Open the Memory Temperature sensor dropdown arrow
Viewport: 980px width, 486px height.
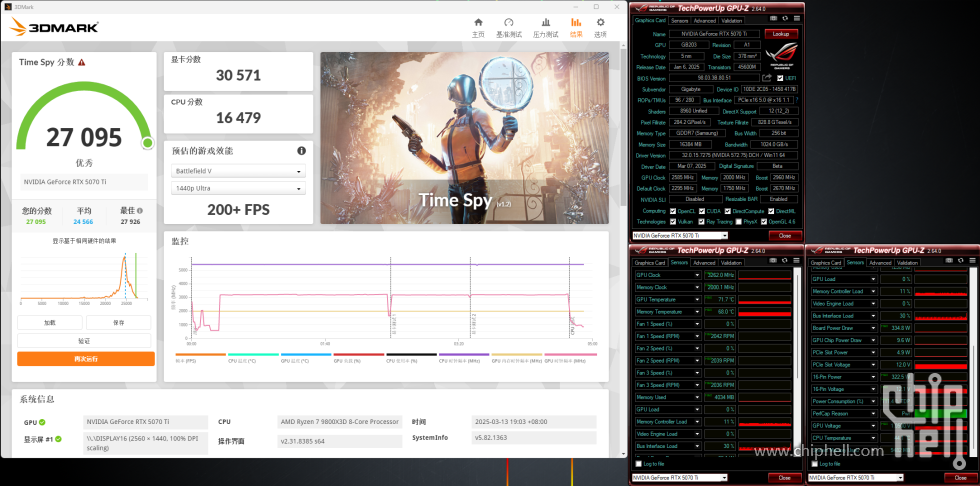coord(698,312)
